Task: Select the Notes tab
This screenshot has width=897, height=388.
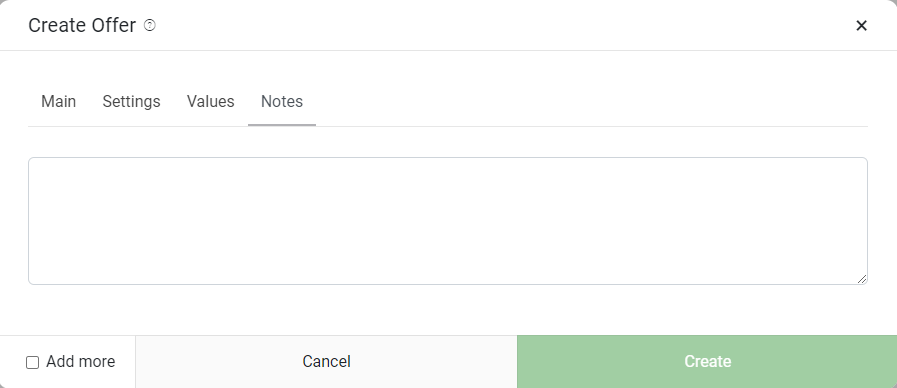Action: pyautogui.click(x=282, y=102)
